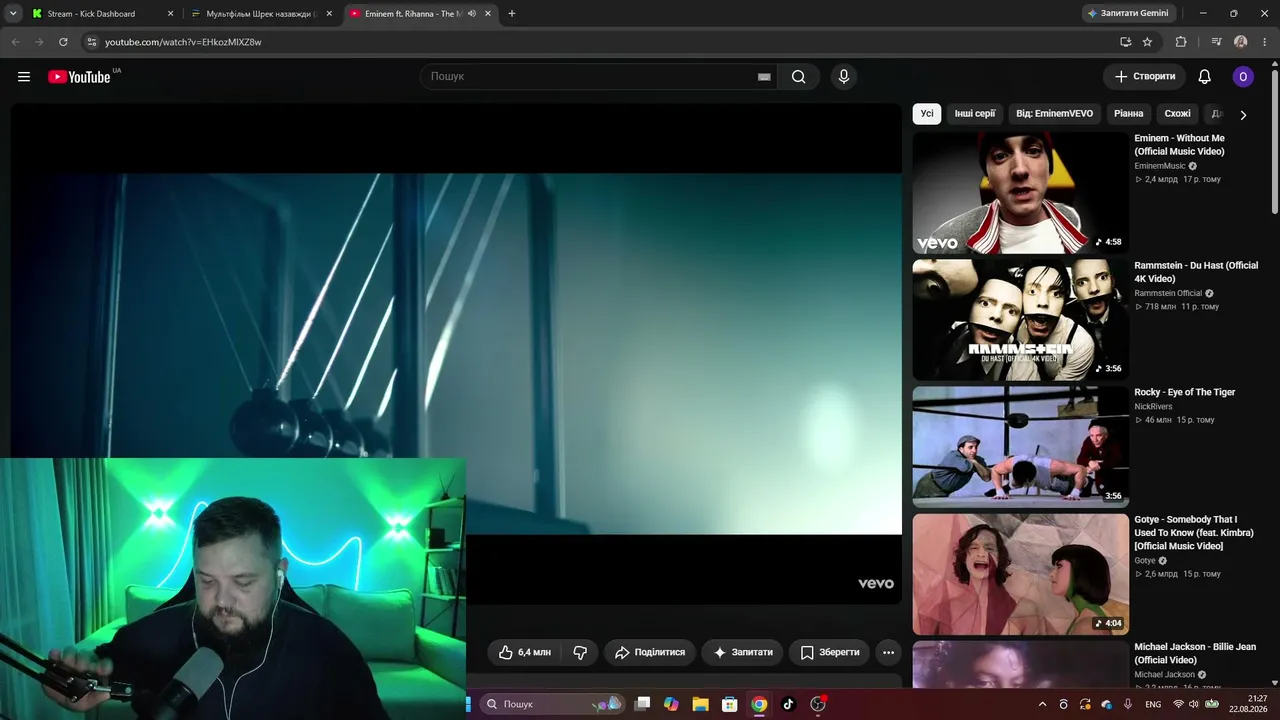Open Rocky - Eye of The Tiger title

point(1185,392)
